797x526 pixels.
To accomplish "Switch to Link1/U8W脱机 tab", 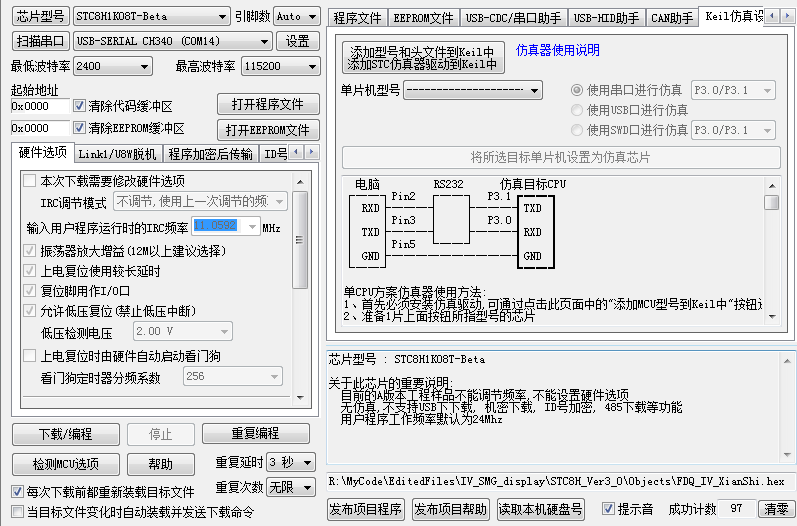I will coord(117,154).
